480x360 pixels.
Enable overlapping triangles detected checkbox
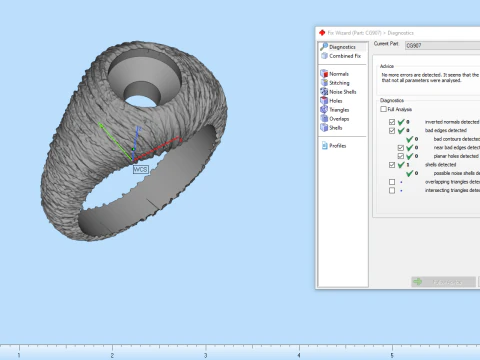tap(392, 182)
